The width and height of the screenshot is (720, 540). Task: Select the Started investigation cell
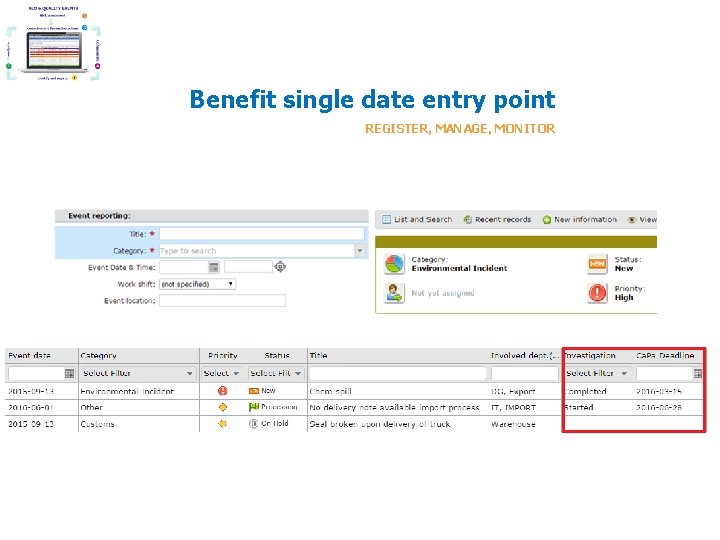point(579,407)
